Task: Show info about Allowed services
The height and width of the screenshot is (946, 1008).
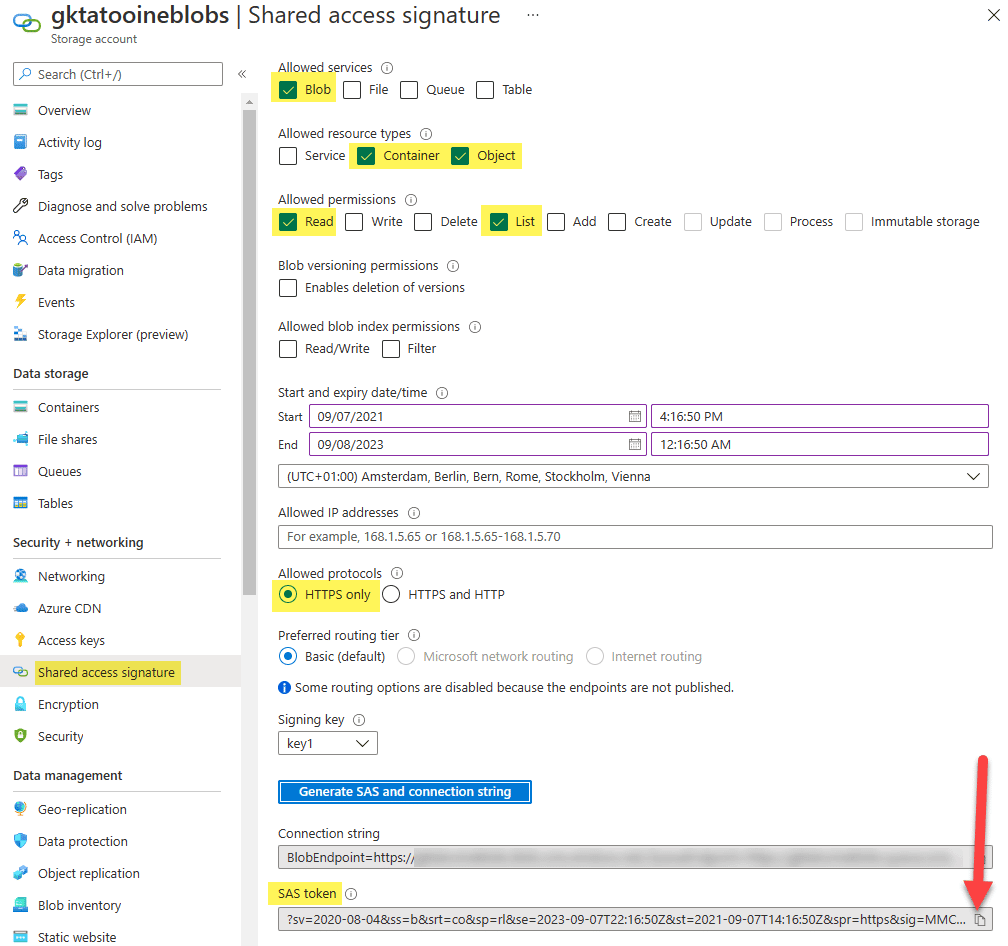Action: point(387,67)
